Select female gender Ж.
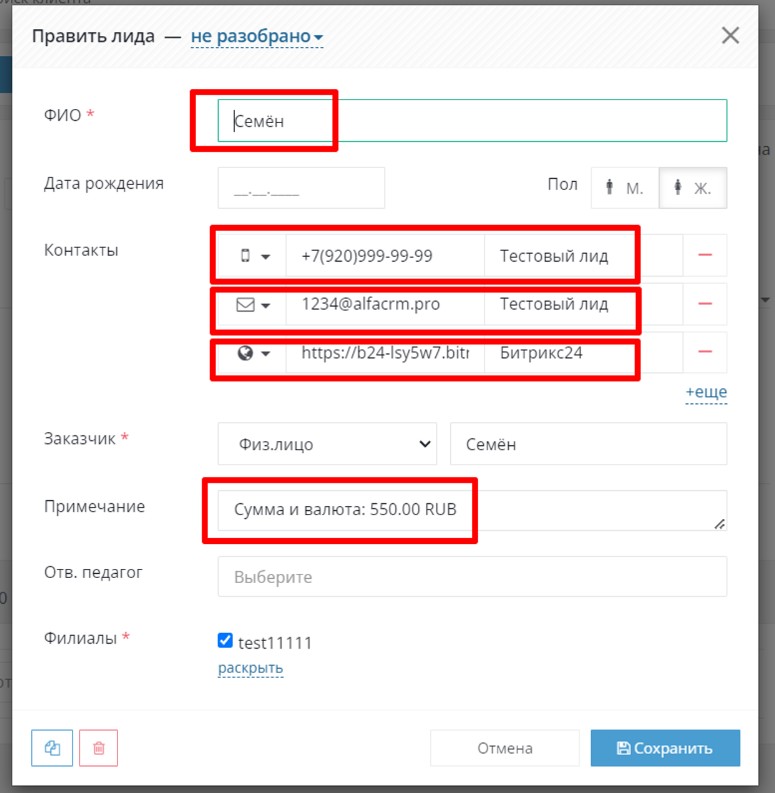Image resolution: width=775 pixels, height=793 pixels. coord(693,188)
